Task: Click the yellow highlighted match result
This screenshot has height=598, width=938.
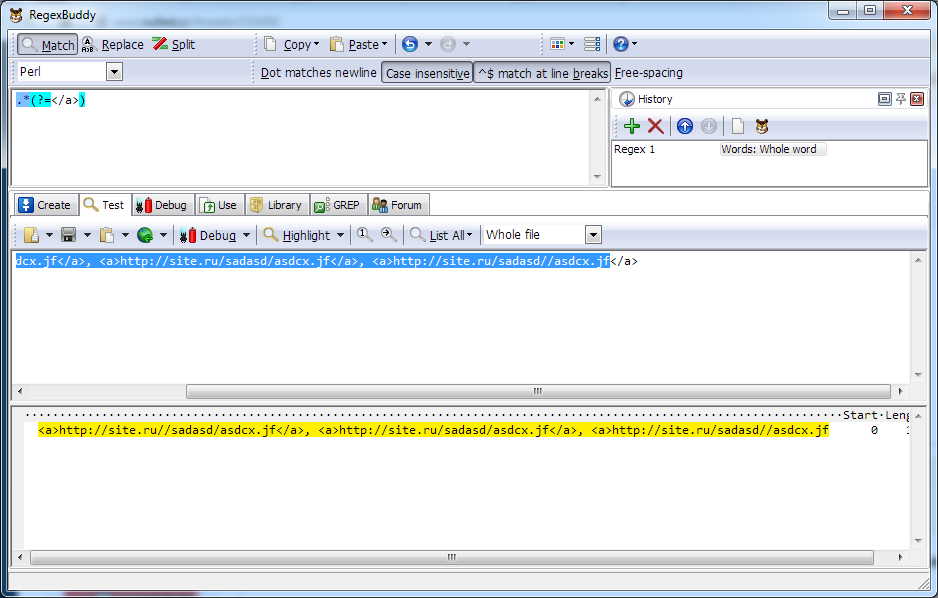Action: pos(433,430)
